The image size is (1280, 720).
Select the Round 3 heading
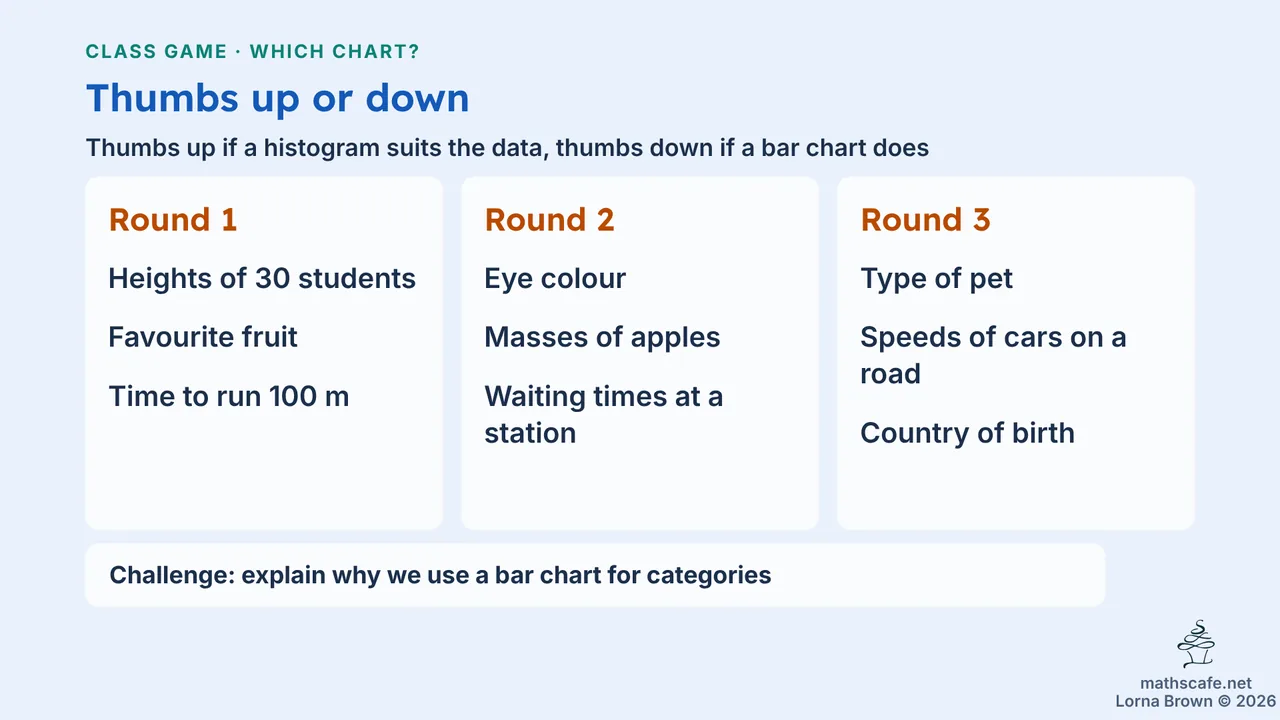point(925,220)
